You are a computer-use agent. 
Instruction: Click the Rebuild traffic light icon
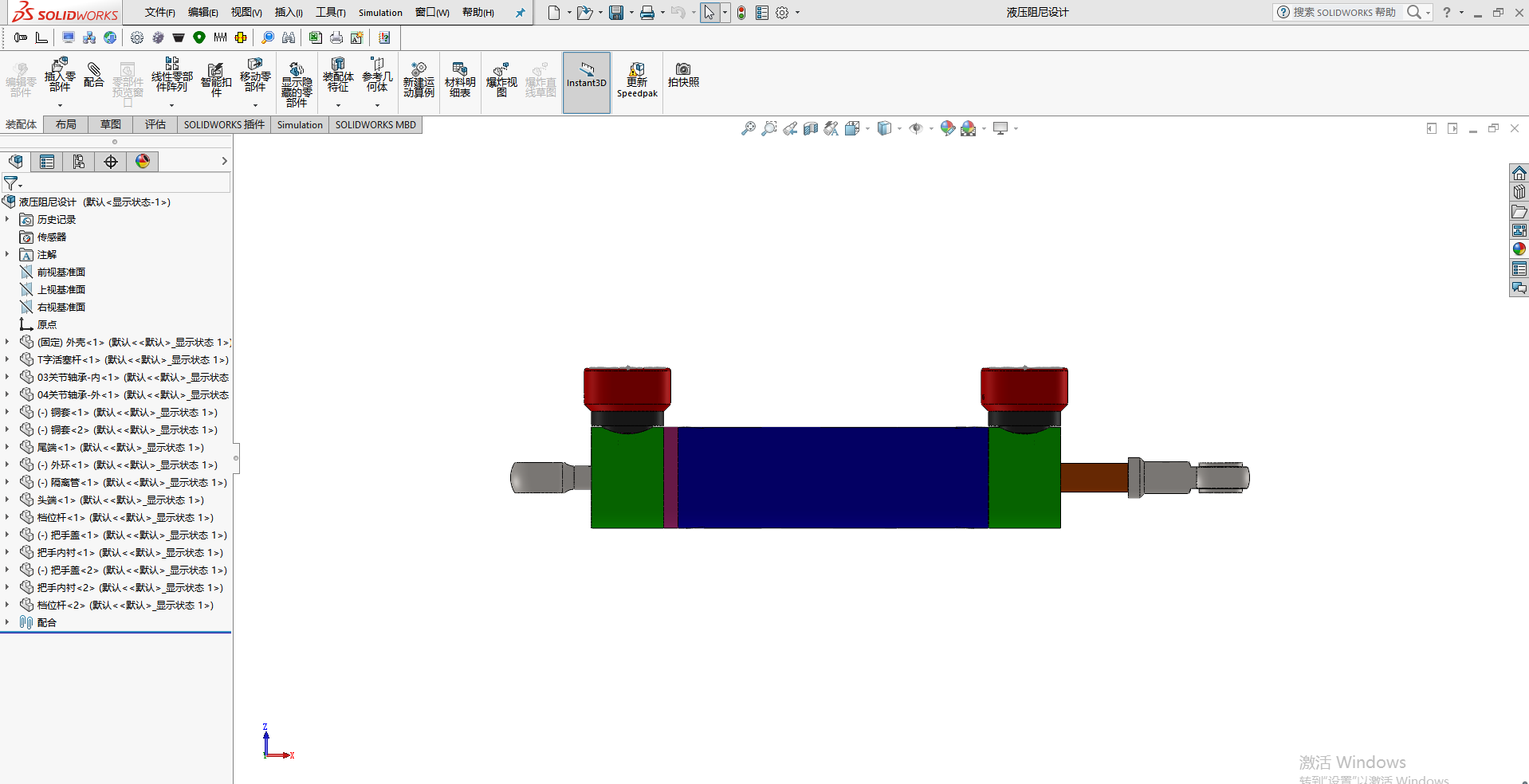click(741, 13)
